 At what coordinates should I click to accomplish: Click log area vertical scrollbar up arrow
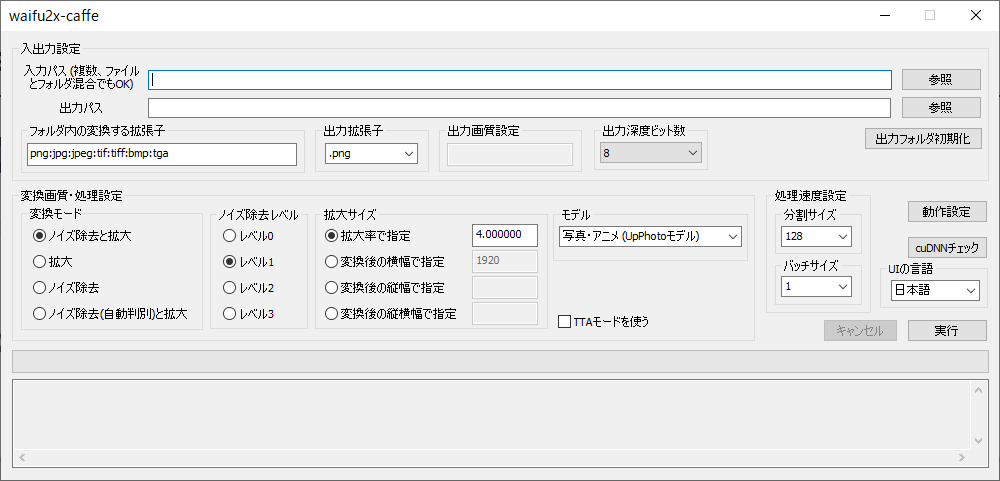[979, 390]
